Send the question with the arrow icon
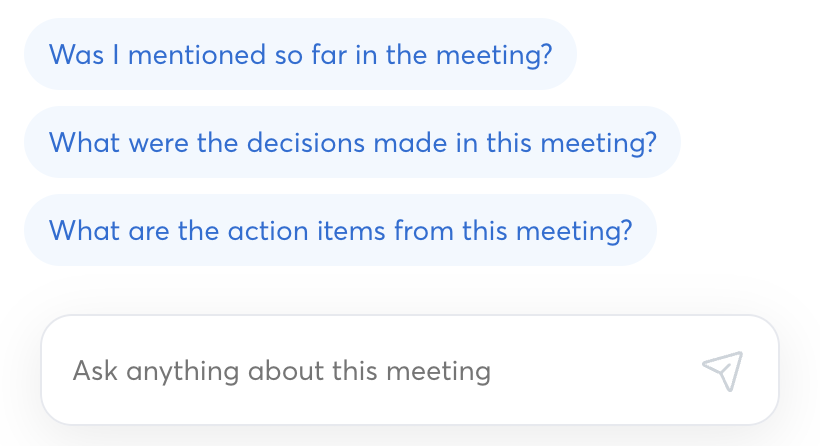820x446 pixels. pyautogui.click(x=722, y=371)
